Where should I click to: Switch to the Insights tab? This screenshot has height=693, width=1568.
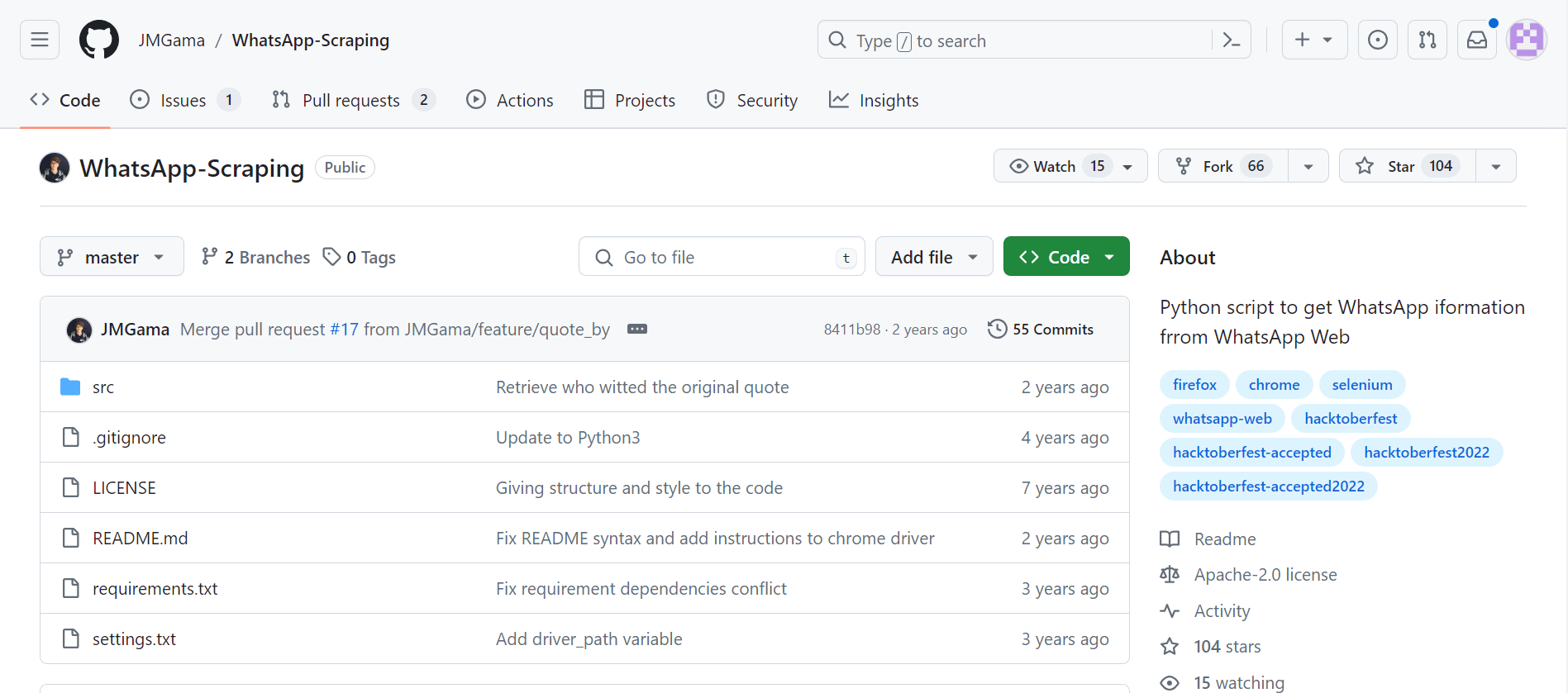pyautogui.click(x=874, y=100)
